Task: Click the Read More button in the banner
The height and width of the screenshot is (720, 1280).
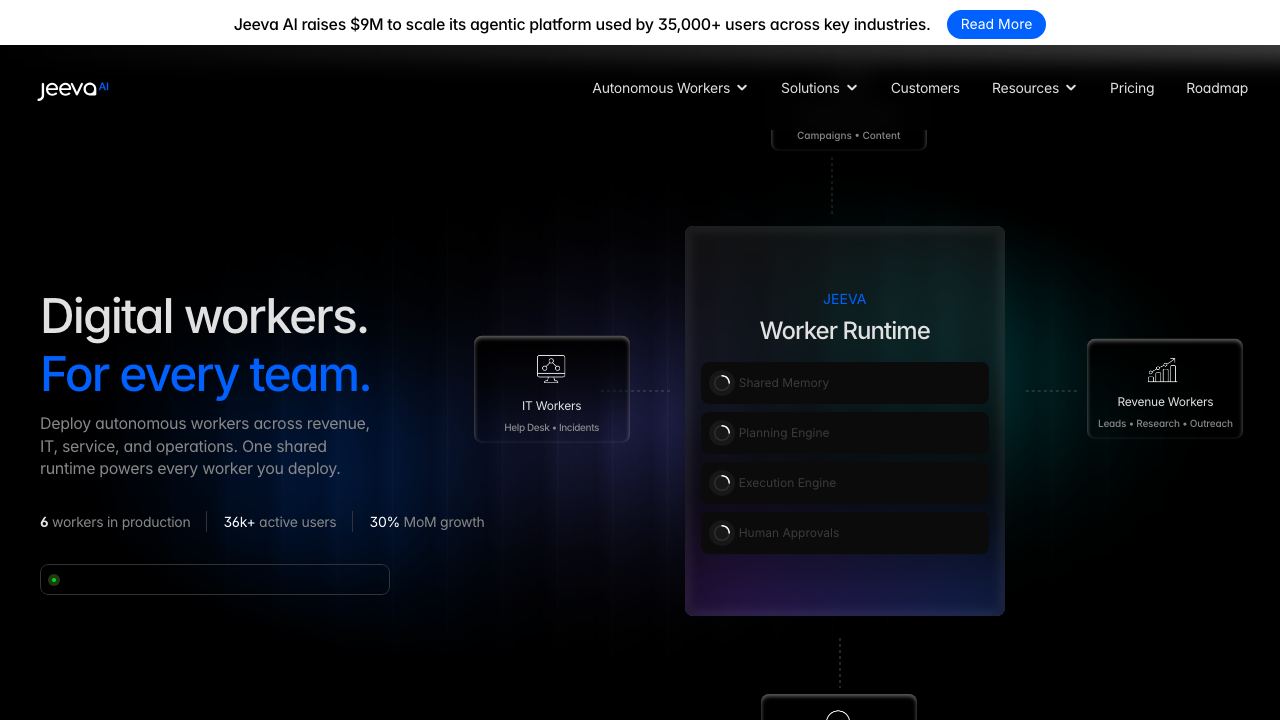Action: 996,24
